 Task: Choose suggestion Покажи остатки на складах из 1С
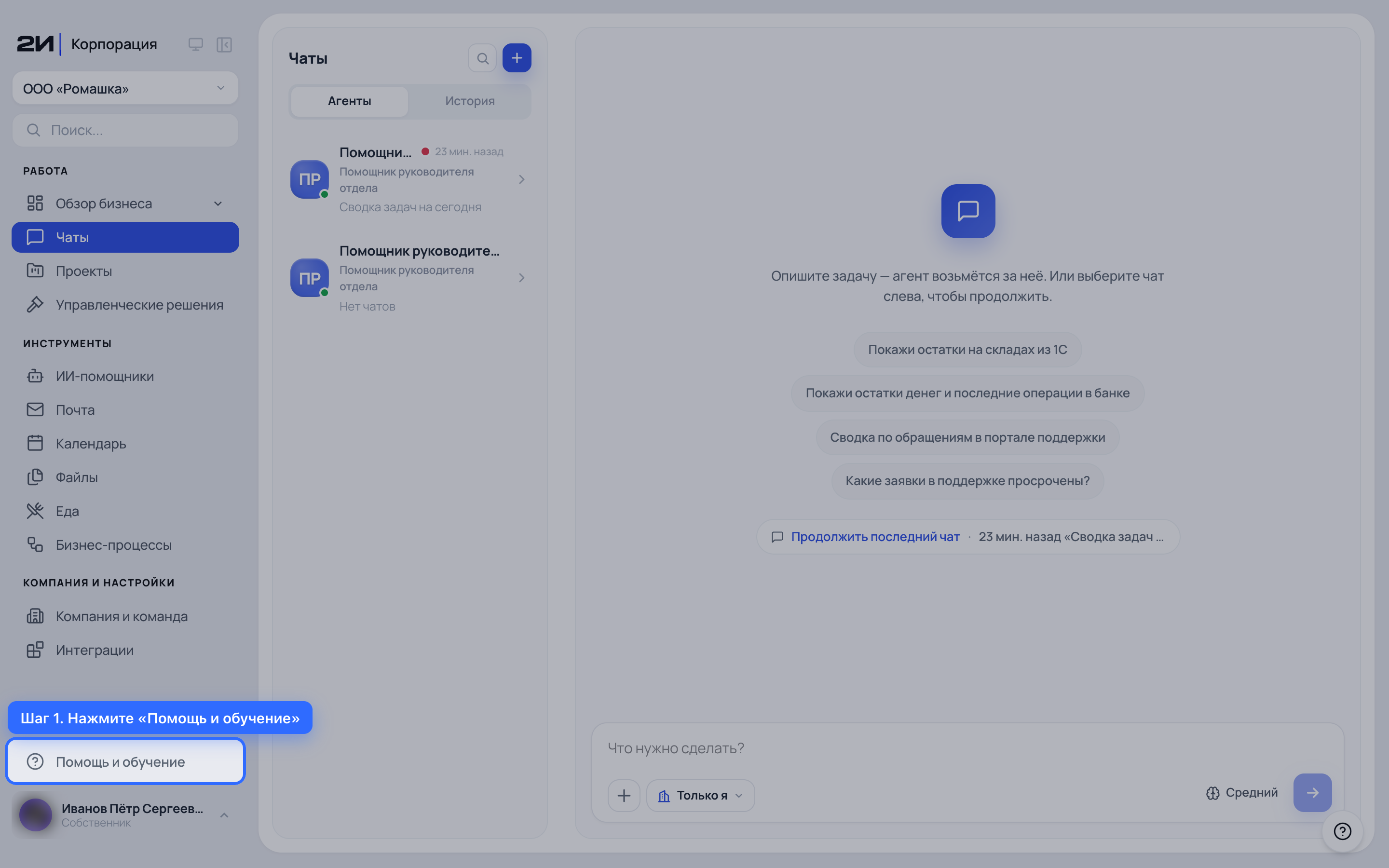coord(967,350)
